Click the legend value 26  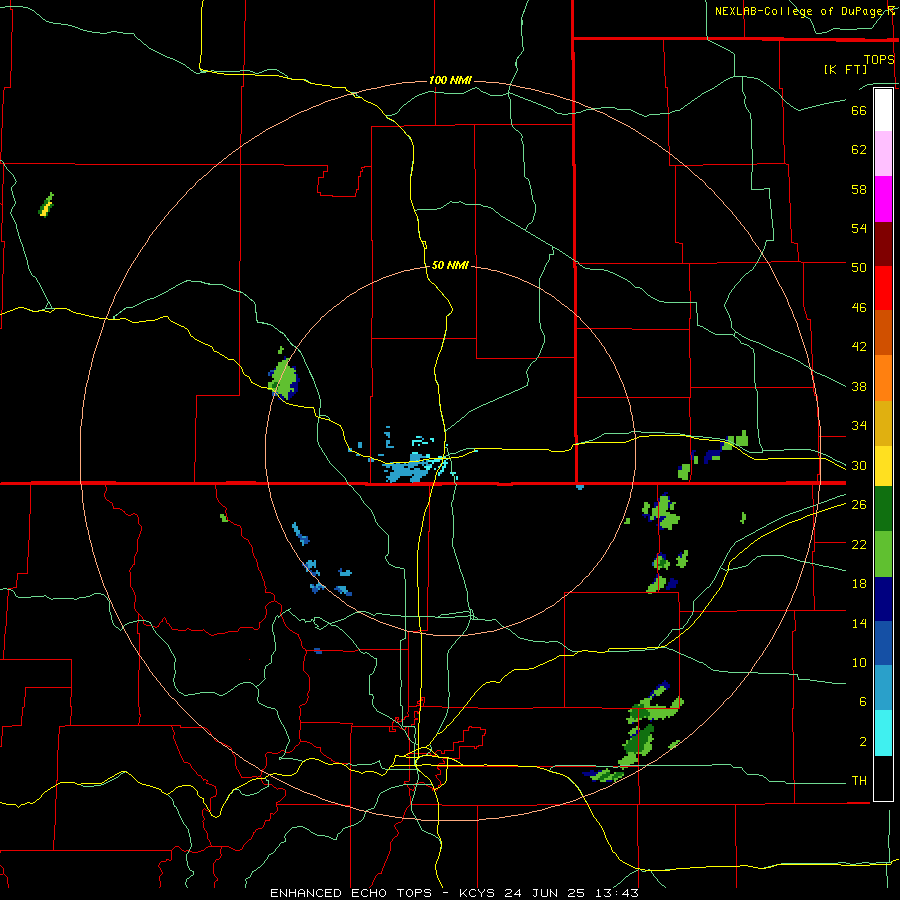click(x=859, y=505)
